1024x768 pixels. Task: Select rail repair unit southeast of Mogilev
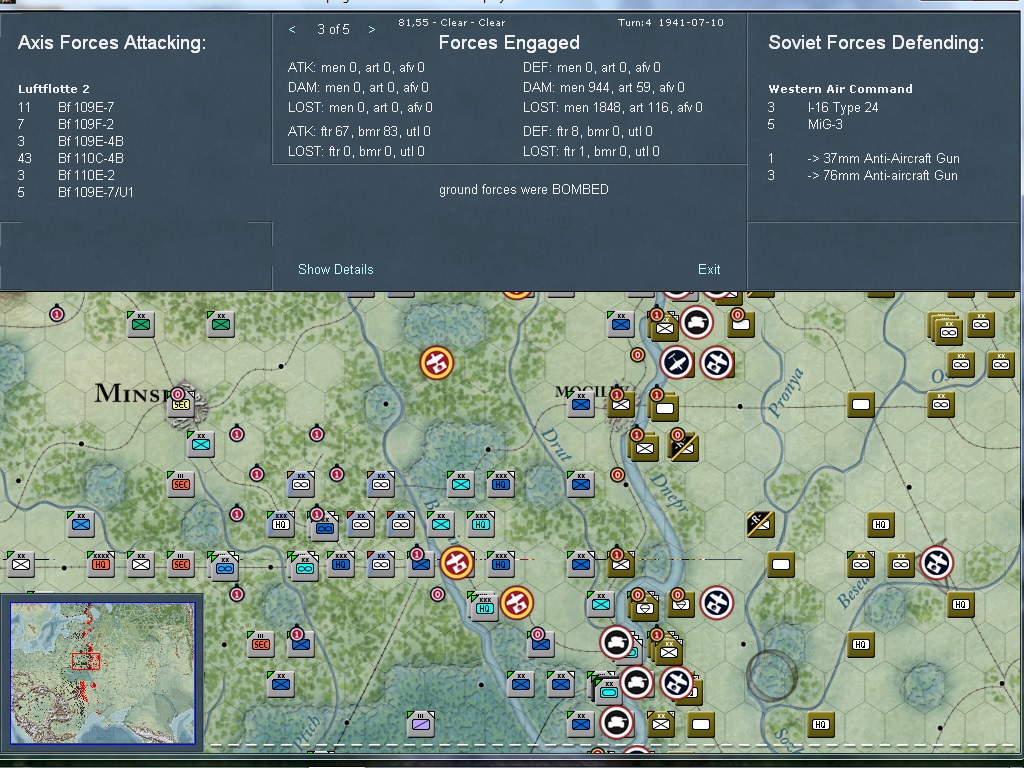click(684, 447)
